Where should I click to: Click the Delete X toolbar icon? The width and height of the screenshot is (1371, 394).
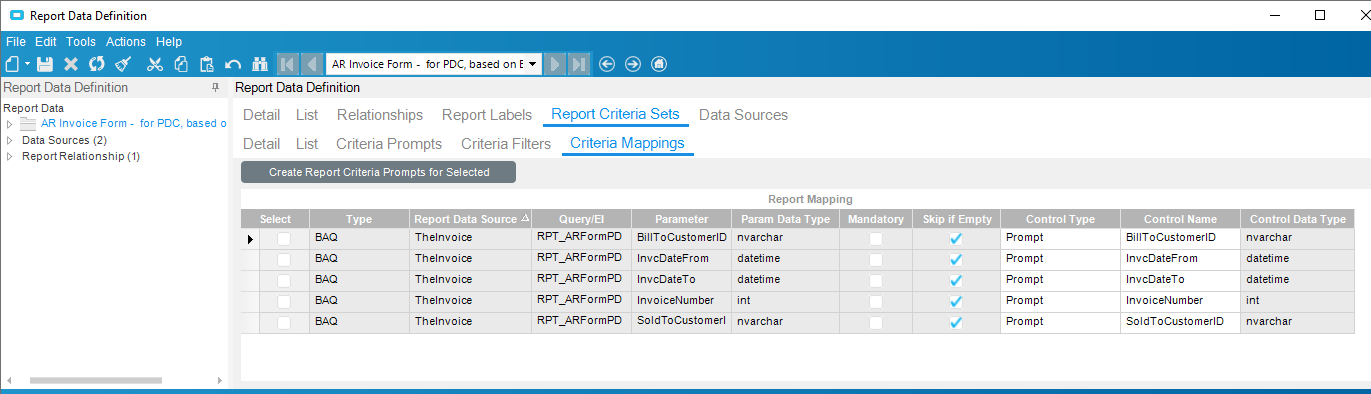[x=71, y=64]
